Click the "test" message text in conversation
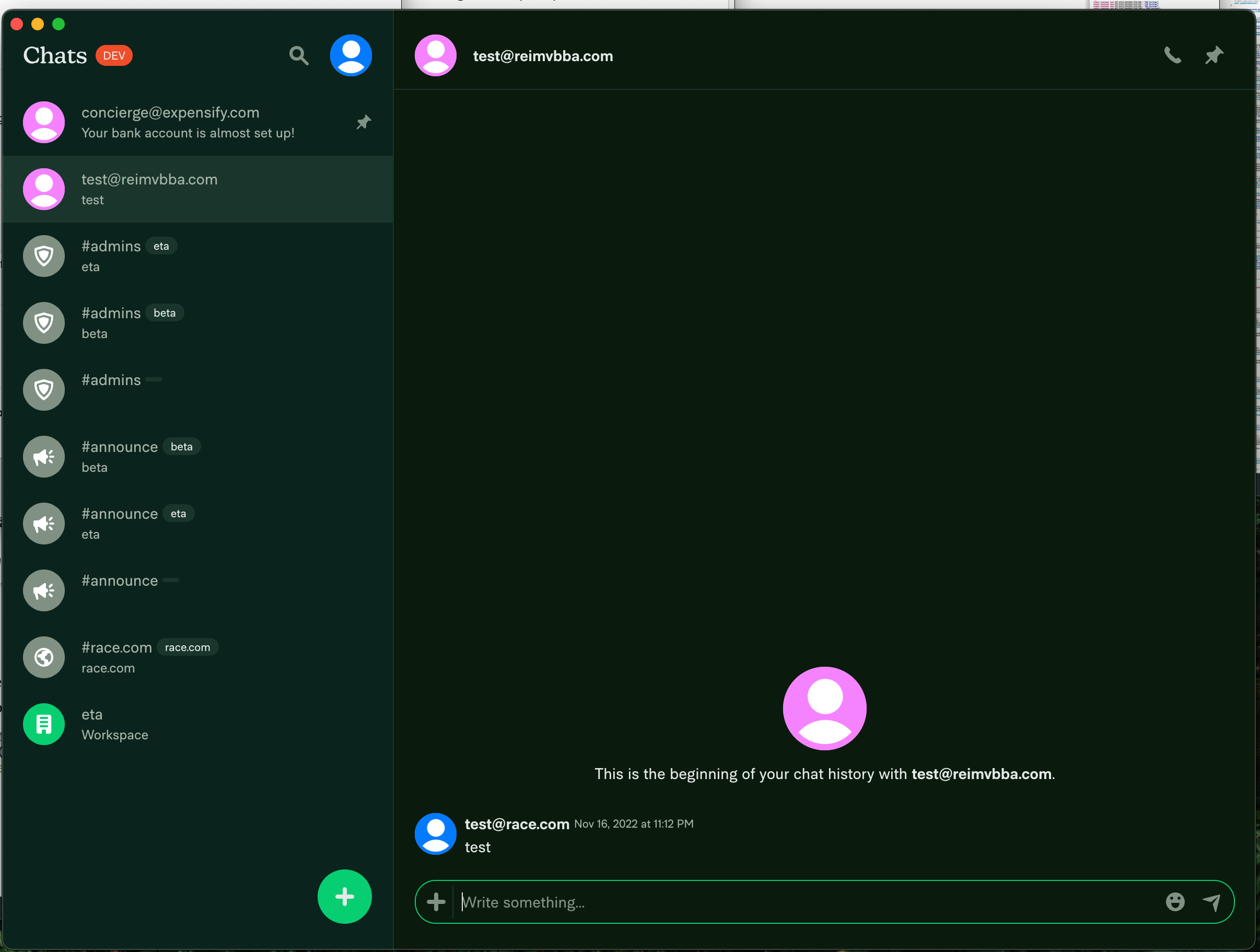Screen dimensions: 1260x952 click(477, 847)
